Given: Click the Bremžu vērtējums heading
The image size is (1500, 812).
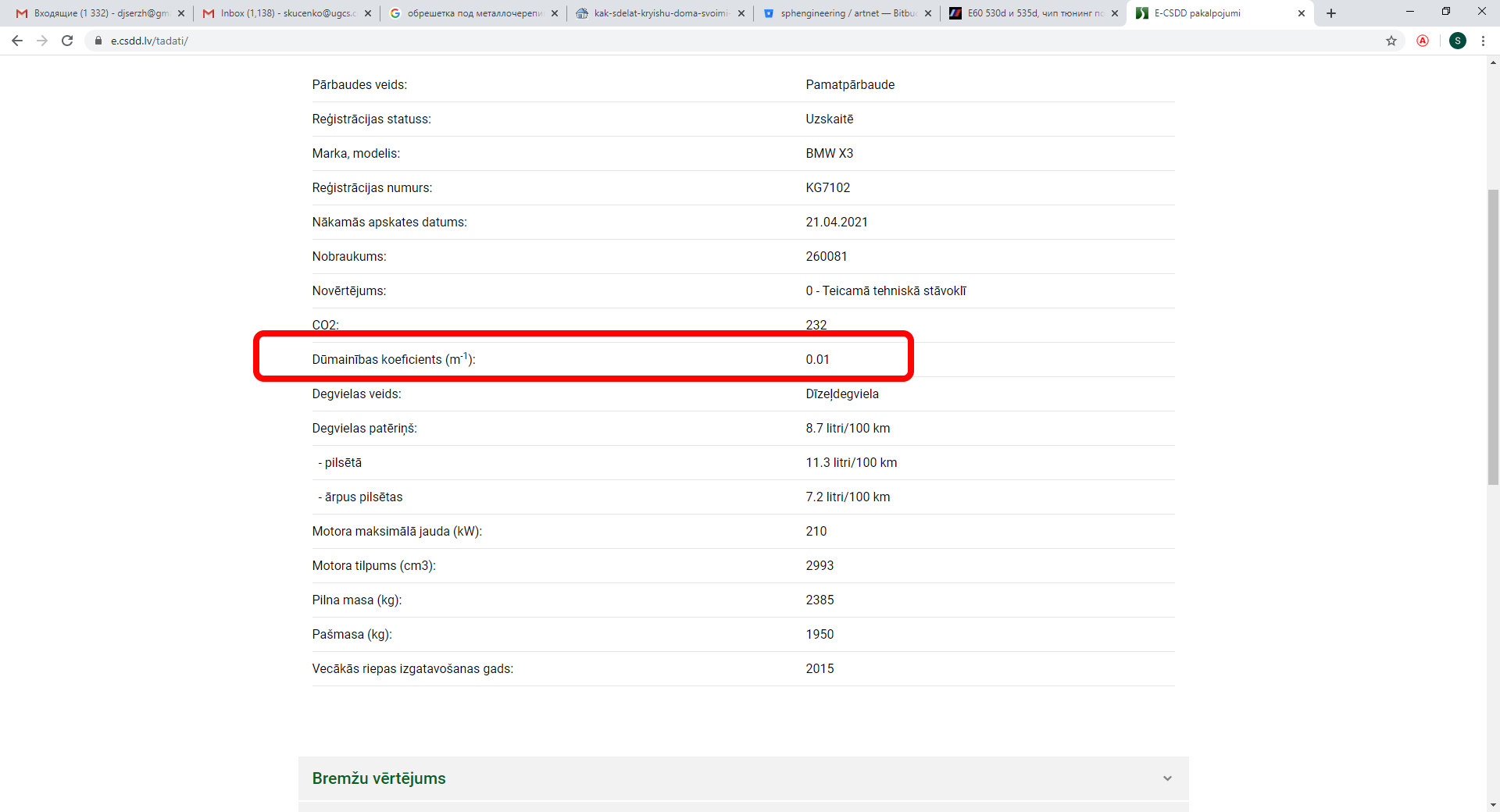Looking at the screenshot, I should point(379,778).
